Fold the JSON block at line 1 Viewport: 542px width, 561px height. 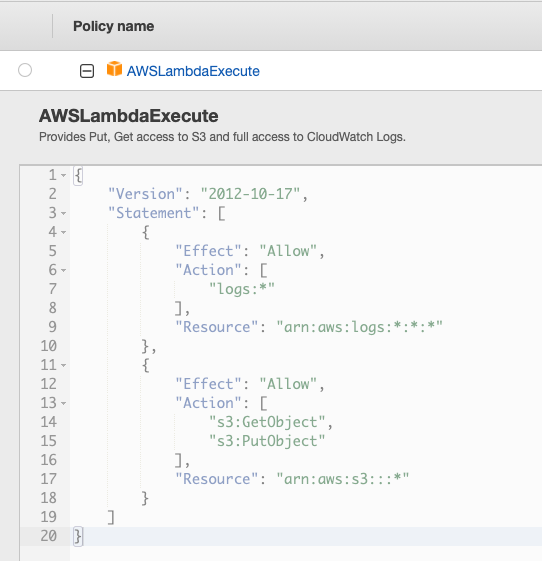(x=63, y=175)
